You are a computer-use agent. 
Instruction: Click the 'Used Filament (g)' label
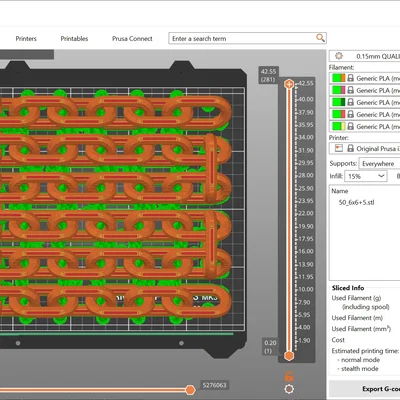point(356,298)
